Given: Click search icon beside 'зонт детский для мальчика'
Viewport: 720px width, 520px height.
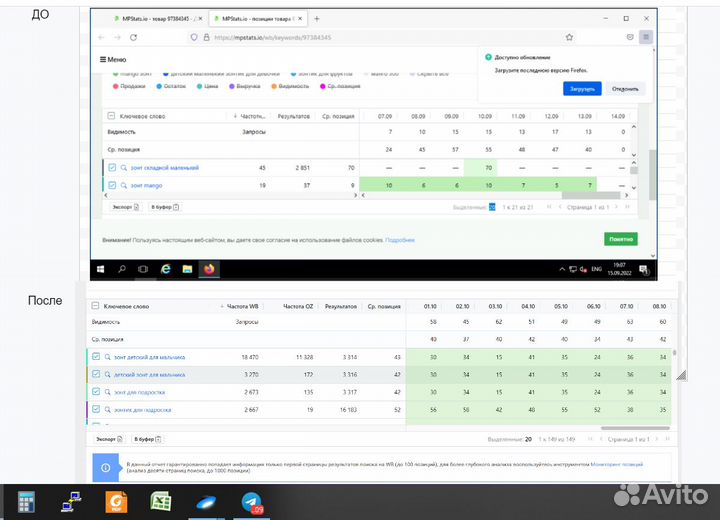Looking at the screenshot, I should point(107,357).
